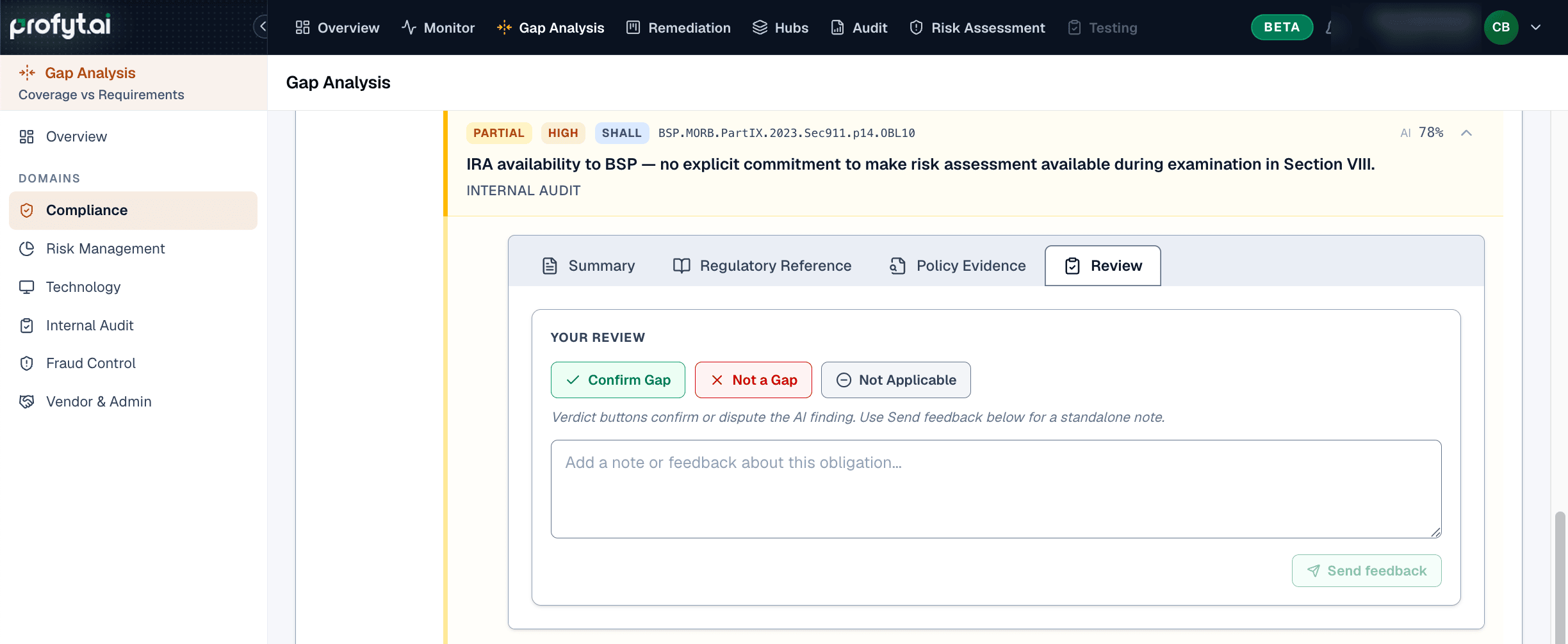The height and width of the screenshot is (644, 1568).
Task: Click the BETA badge
Action: [x=1282, y=27]
